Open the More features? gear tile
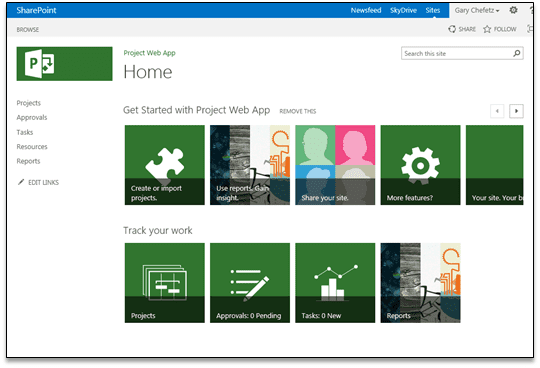The image size is (540, 368). pos(420,165)
